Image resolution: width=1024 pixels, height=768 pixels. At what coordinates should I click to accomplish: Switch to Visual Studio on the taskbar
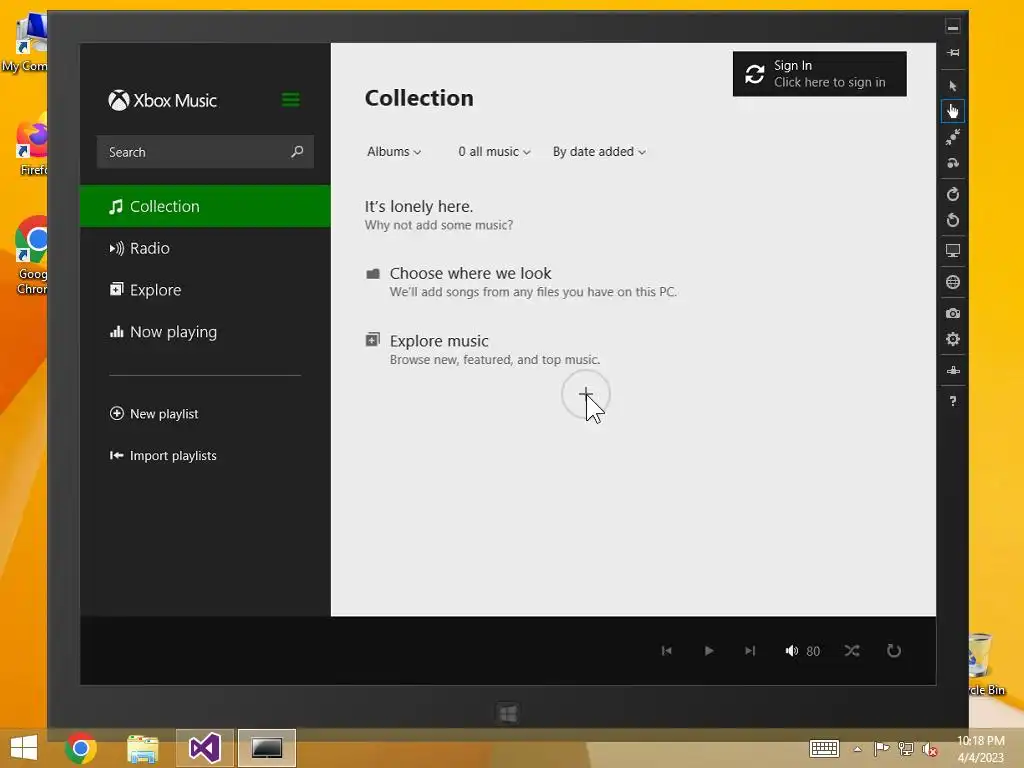pos(204,748)
